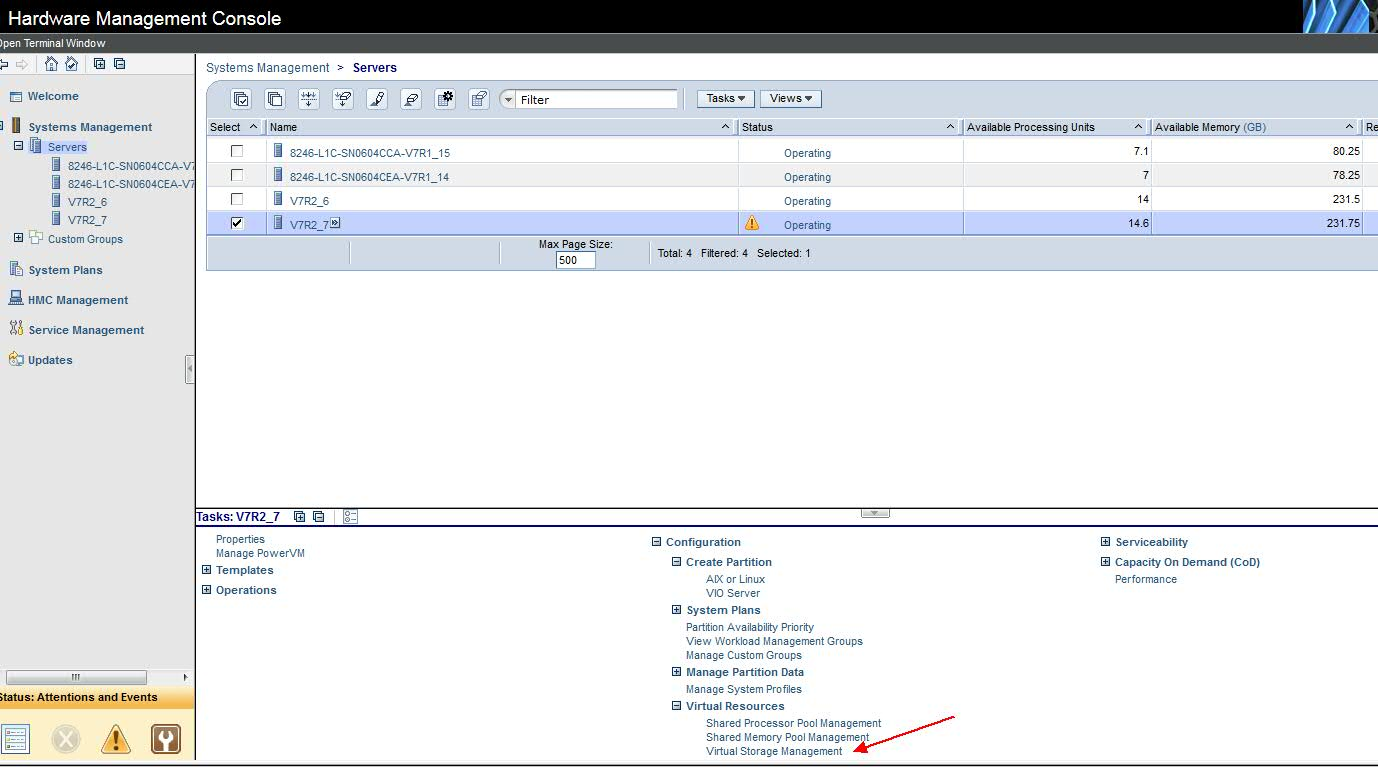Open the Views dropdown menu
The height and width of the screenshot is (767, 1378).
(x=791, y=98)
